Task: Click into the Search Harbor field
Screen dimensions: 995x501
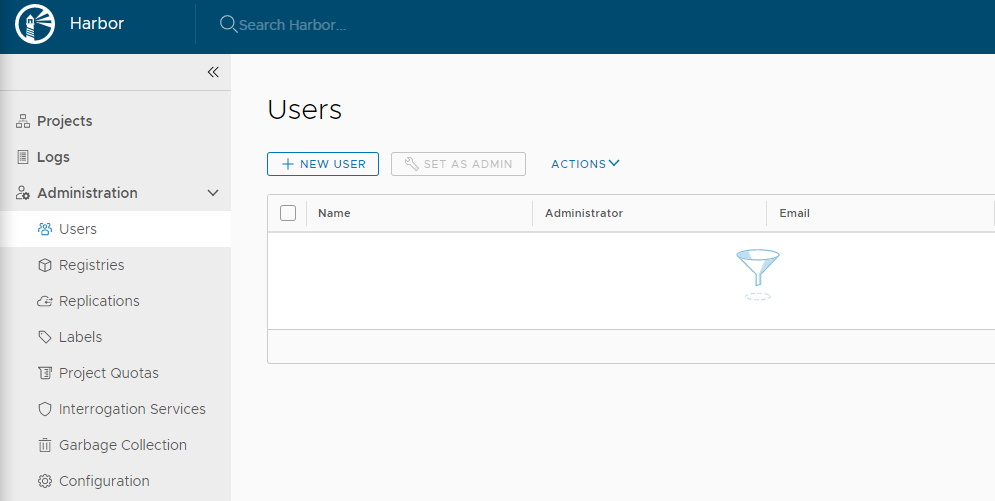Action: pyautogui.click(x=400, y=25)
